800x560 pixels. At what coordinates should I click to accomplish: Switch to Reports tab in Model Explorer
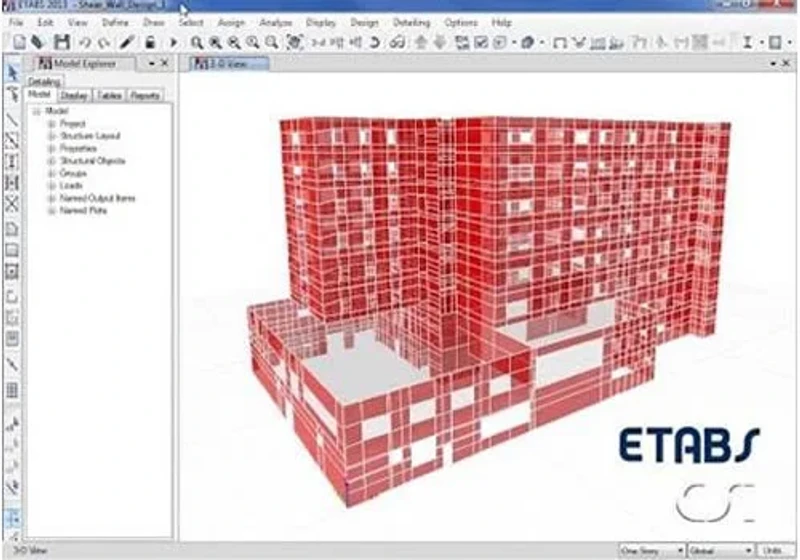click(145, 95)
